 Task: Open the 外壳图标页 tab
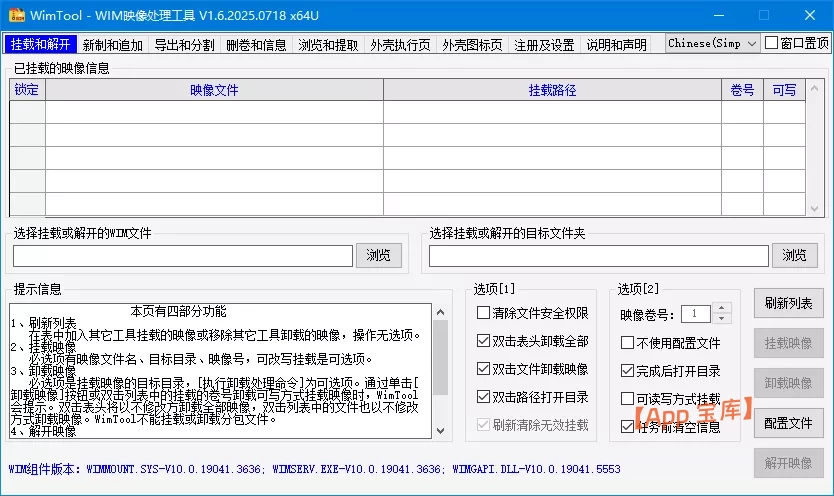[472, 45]
